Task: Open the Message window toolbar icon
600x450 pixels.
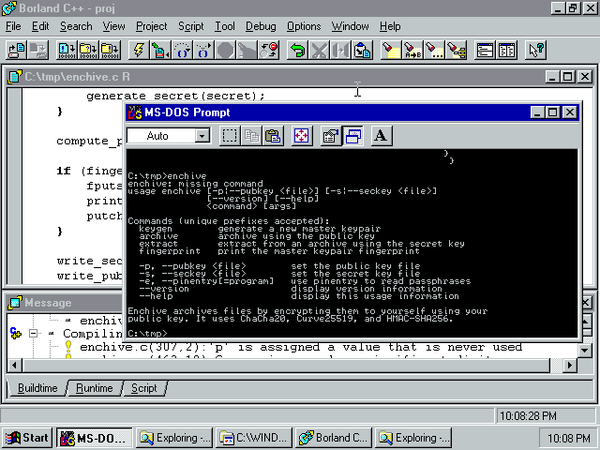Action: (x=507, y=50)
